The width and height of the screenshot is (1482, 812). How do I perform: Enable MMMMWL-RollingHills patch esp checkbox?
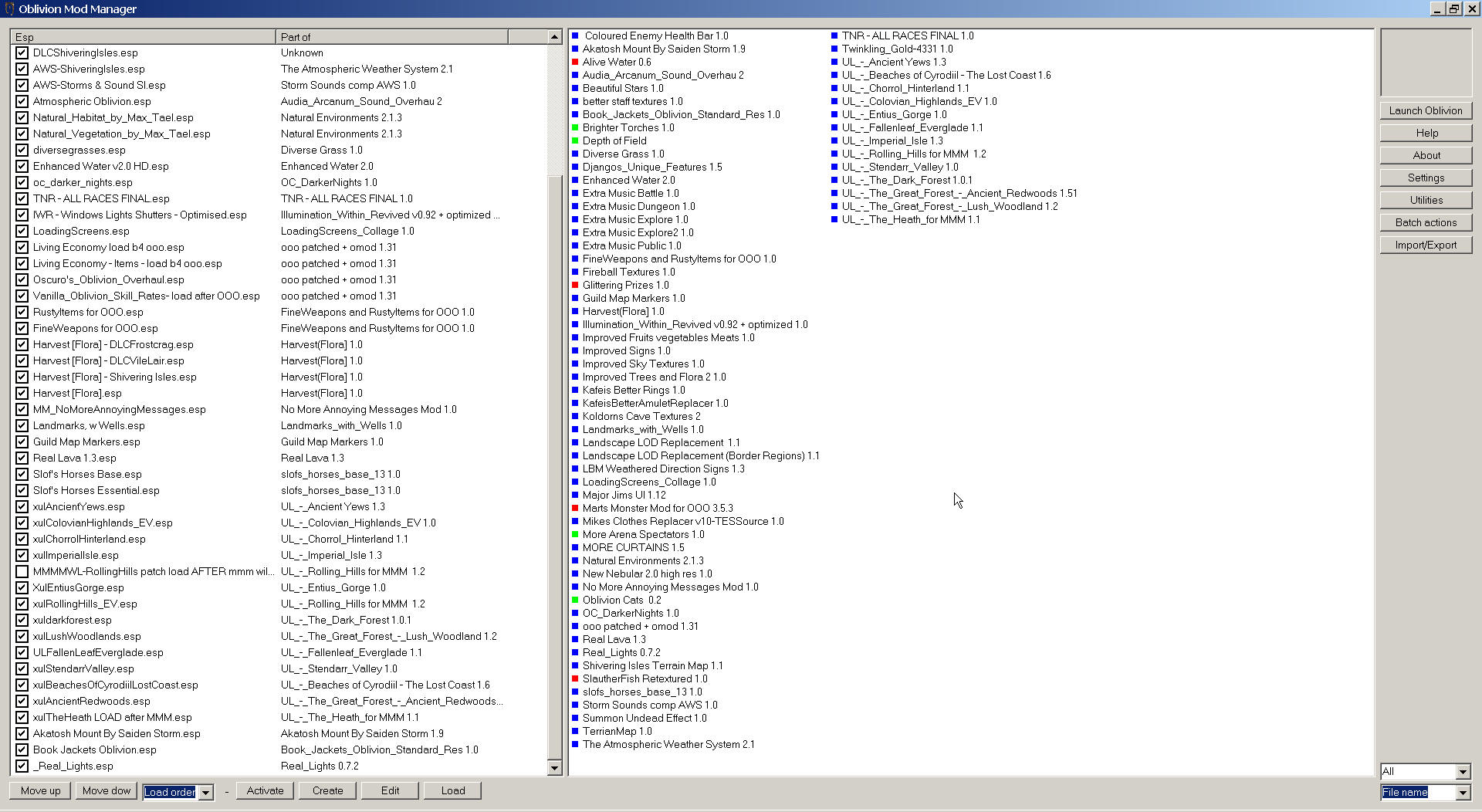point(22,571)
